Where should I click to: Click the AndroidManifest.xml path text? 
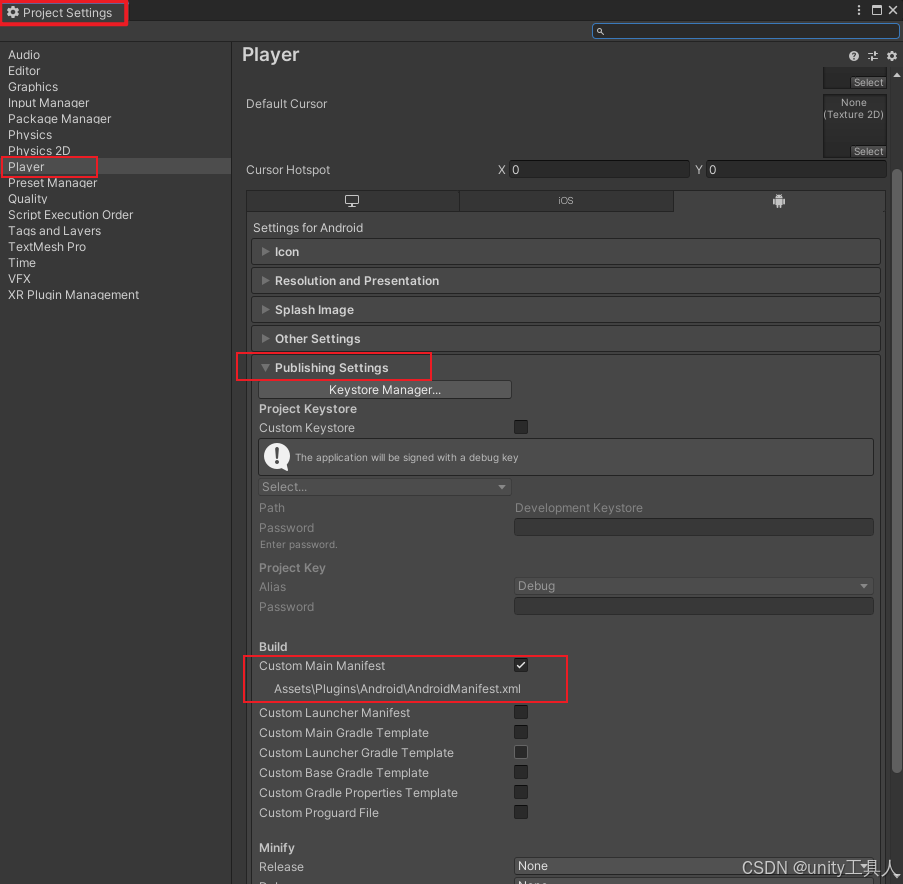pos(397,689)
